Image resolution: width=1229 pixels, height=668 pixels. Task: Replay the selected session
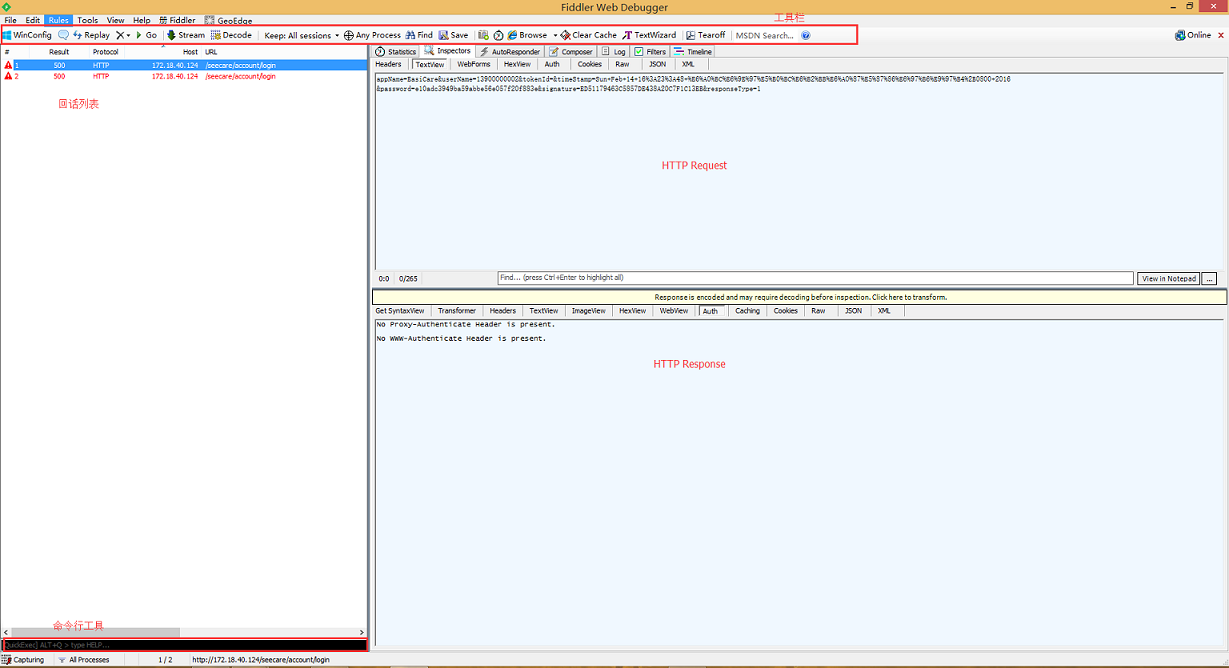[x=92, y=35]
